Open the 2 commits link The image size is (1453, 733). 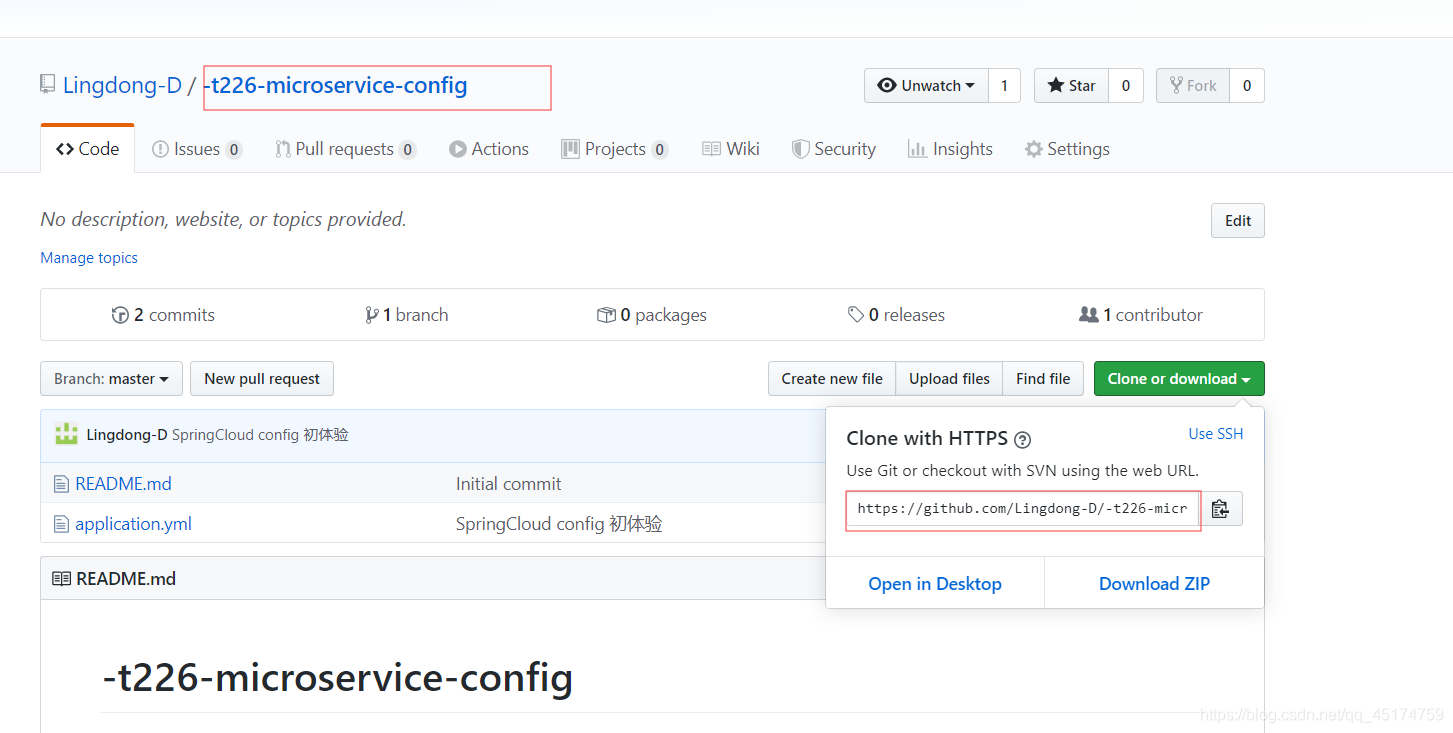coord(163,315)
